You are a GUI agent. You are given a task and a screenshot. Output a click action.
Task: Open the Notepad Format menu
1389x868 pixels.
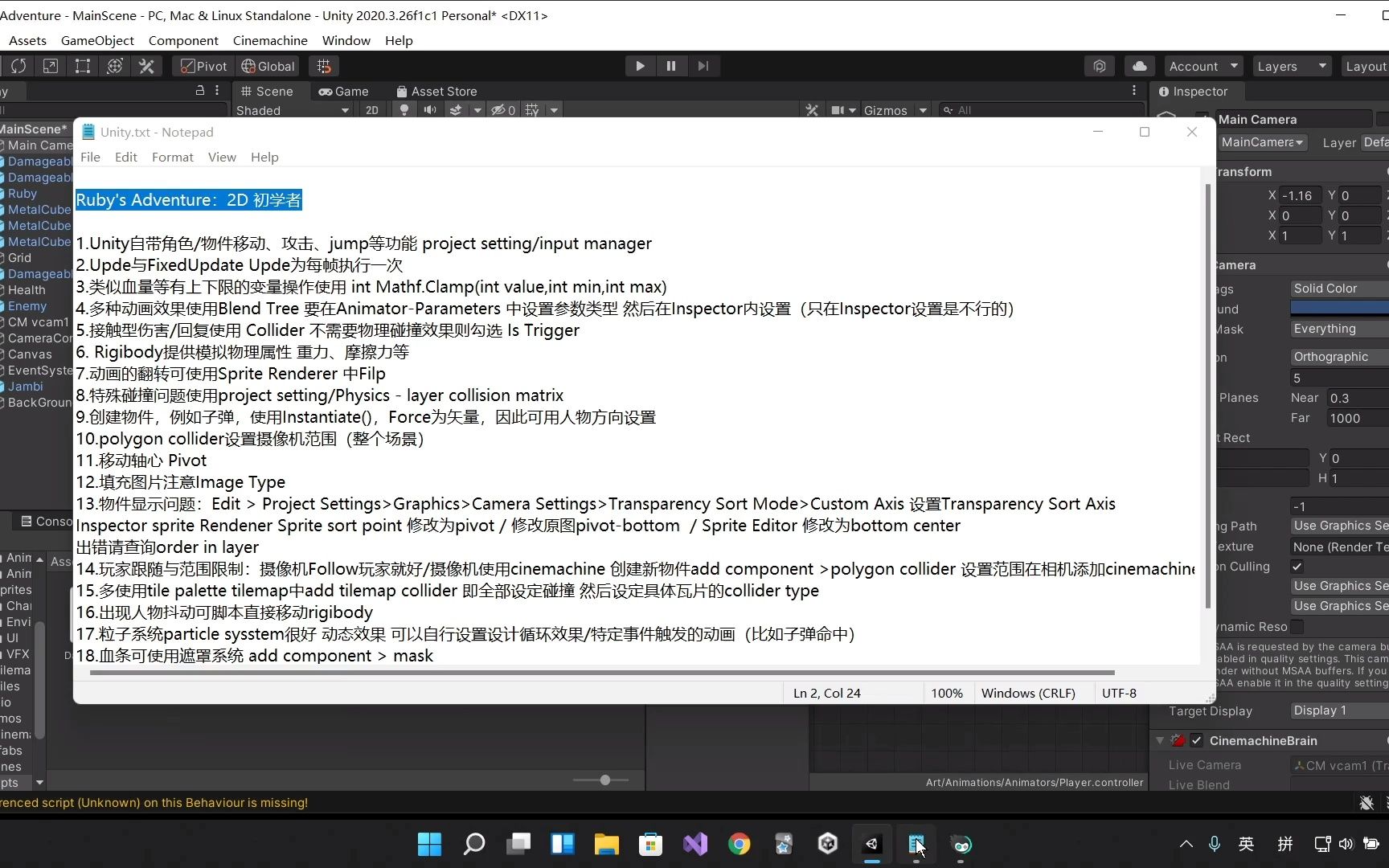point(173,157)
